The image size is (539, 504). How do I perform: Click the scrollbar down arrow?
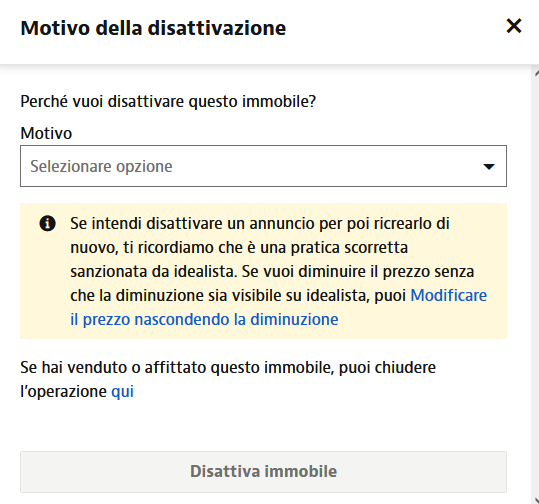click(x=536, y=499)
